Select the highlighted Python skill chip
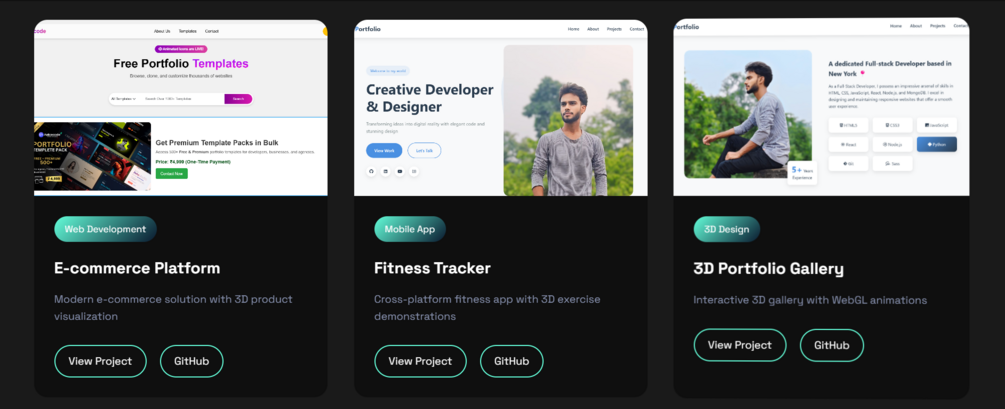 (x=936, y=144)
